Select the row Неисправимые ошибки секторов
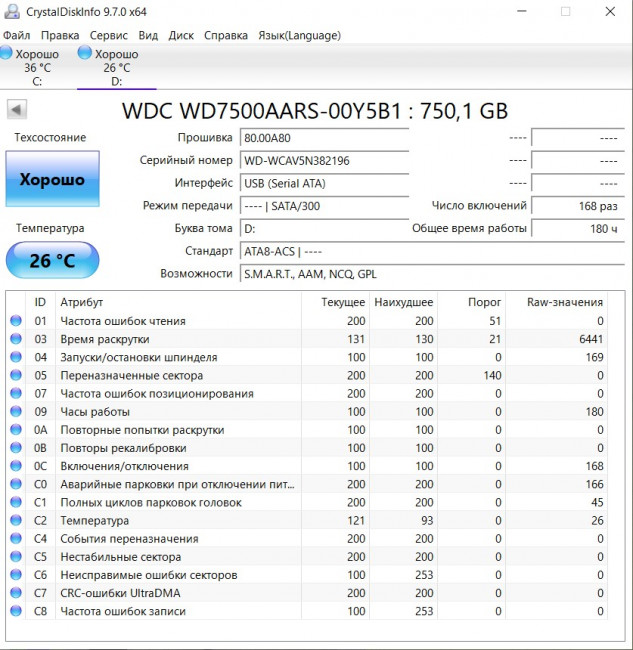 [307, 575]
